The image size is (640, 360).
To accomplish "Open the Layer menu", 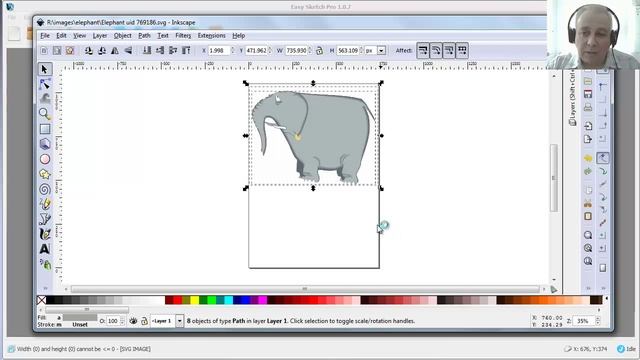I will click(100, 36).
